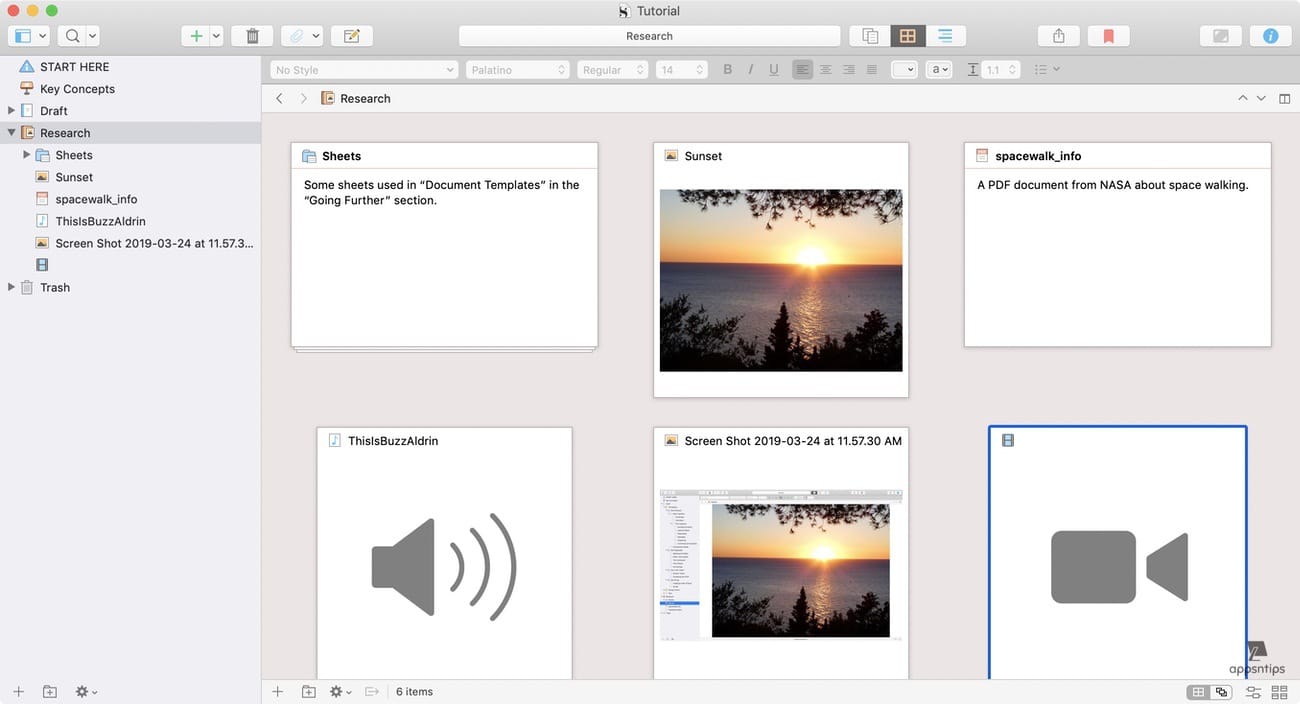Open the Inspector with the info icon
This screenshot has height=704, width=1300.
(x=1270, y=36)
